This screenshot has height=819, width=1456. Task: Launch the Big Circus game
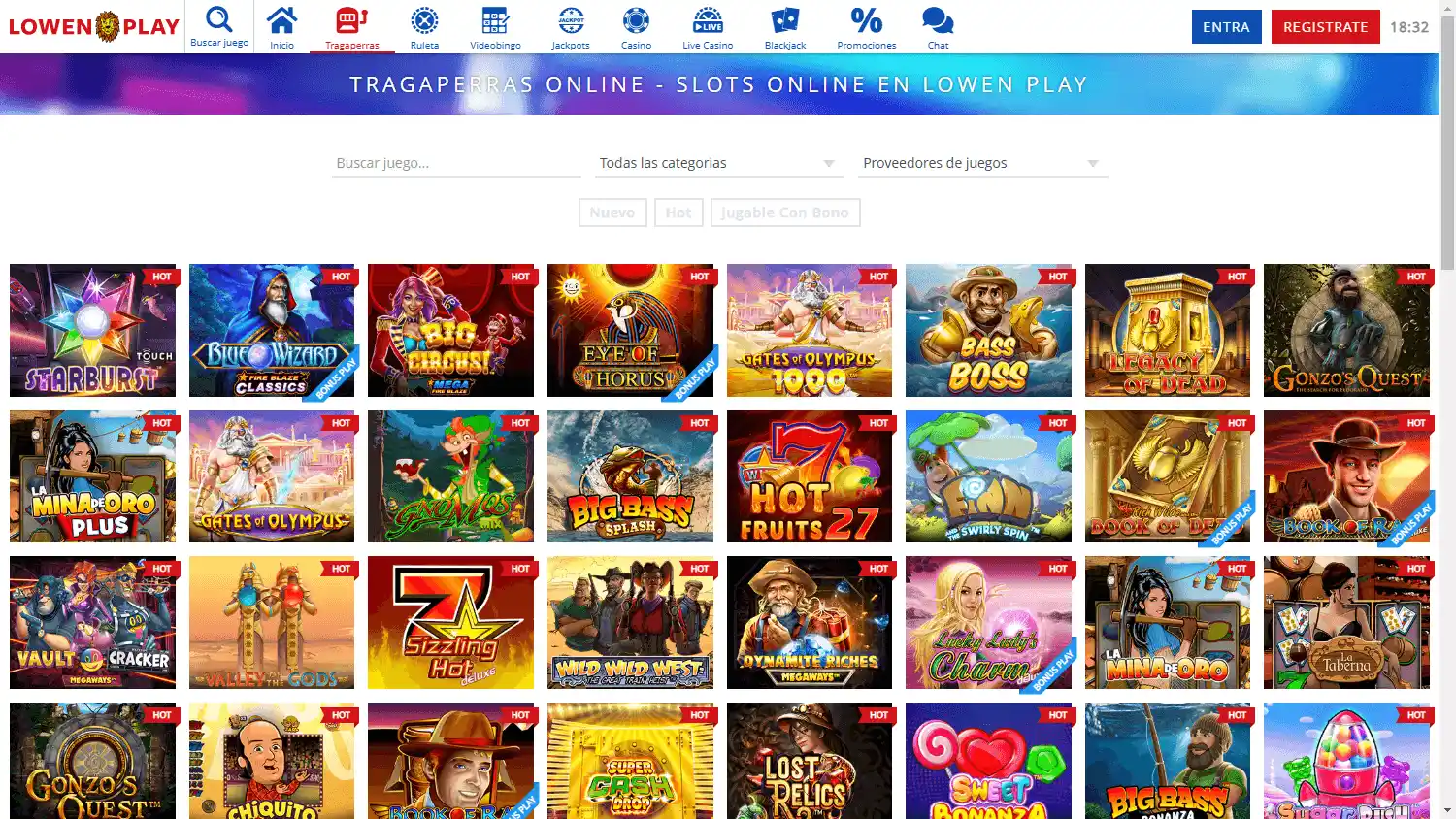pyautogui.click(x=450, y=331)
